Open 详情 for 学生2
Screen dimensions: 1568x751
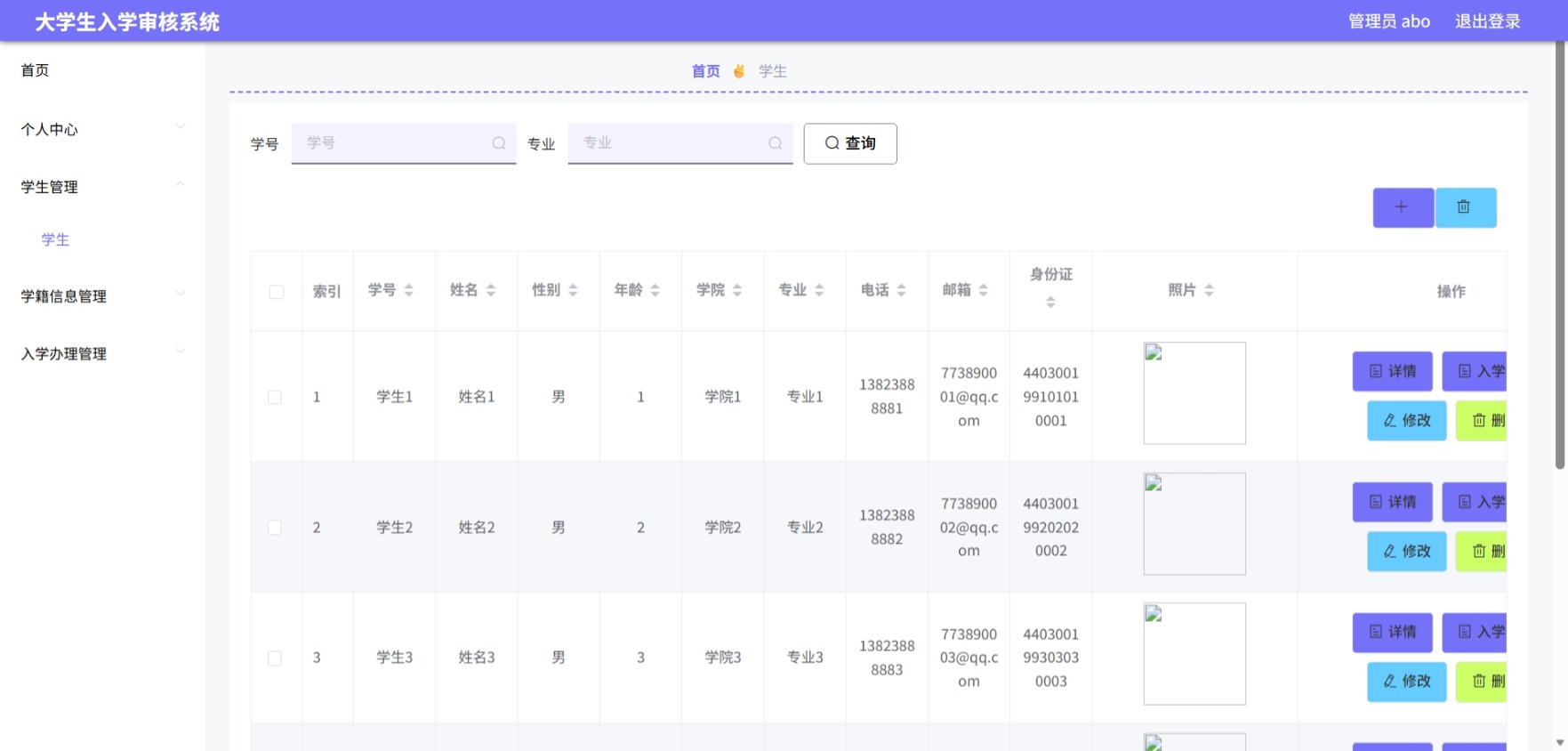coord(1393,502)
